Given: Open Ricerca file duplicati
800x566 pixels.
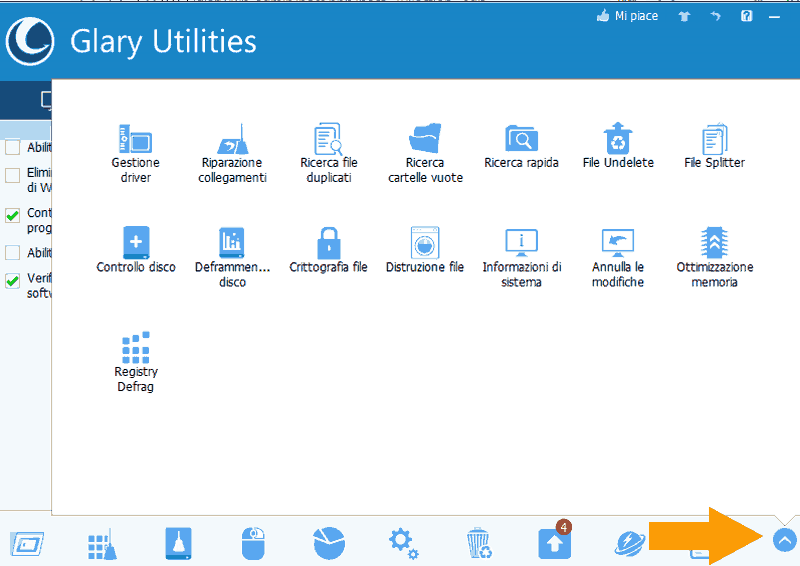Looking at the screenshot, I should [328, 153].
